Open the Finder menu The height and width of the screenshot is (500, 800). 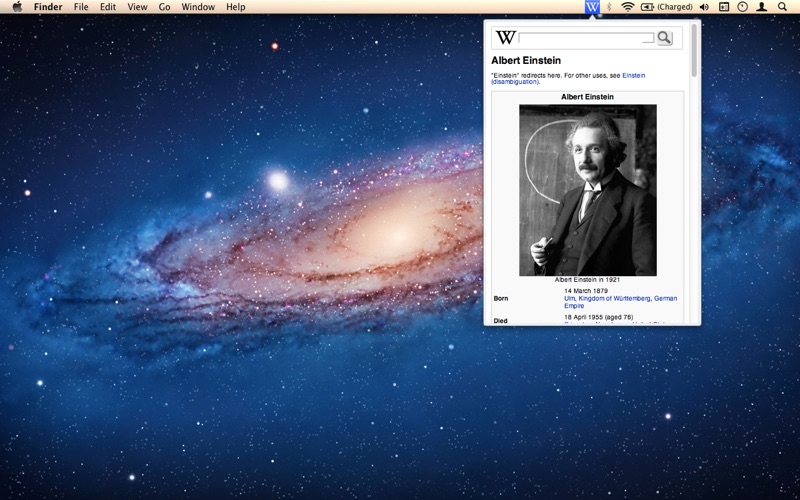(48, 7)
